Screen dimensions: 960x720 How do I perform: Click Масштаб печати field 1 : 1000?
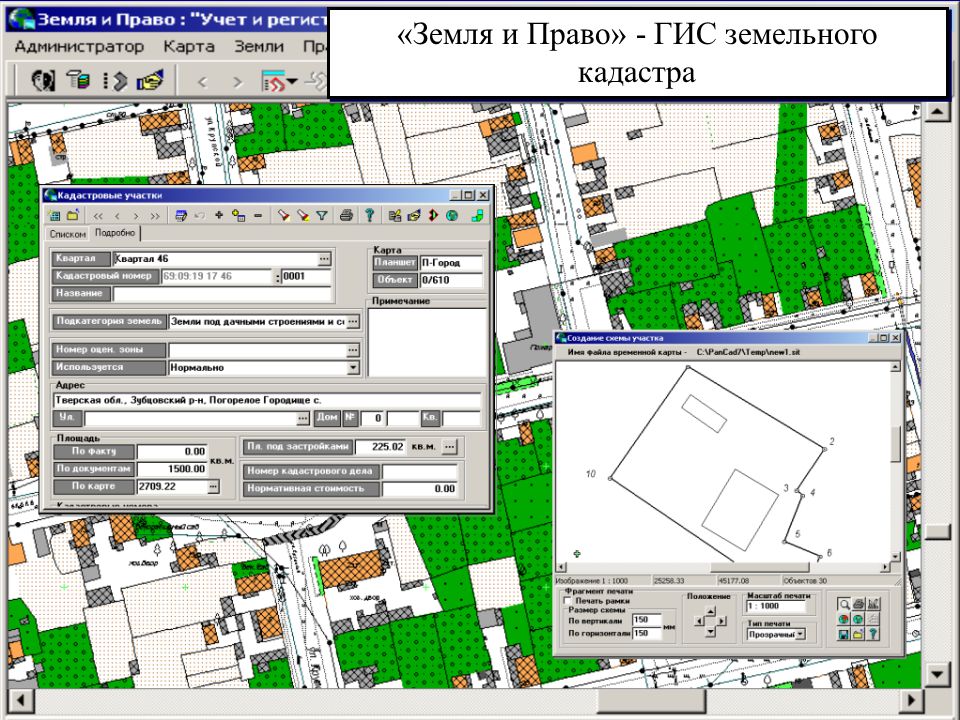(776, 606)
